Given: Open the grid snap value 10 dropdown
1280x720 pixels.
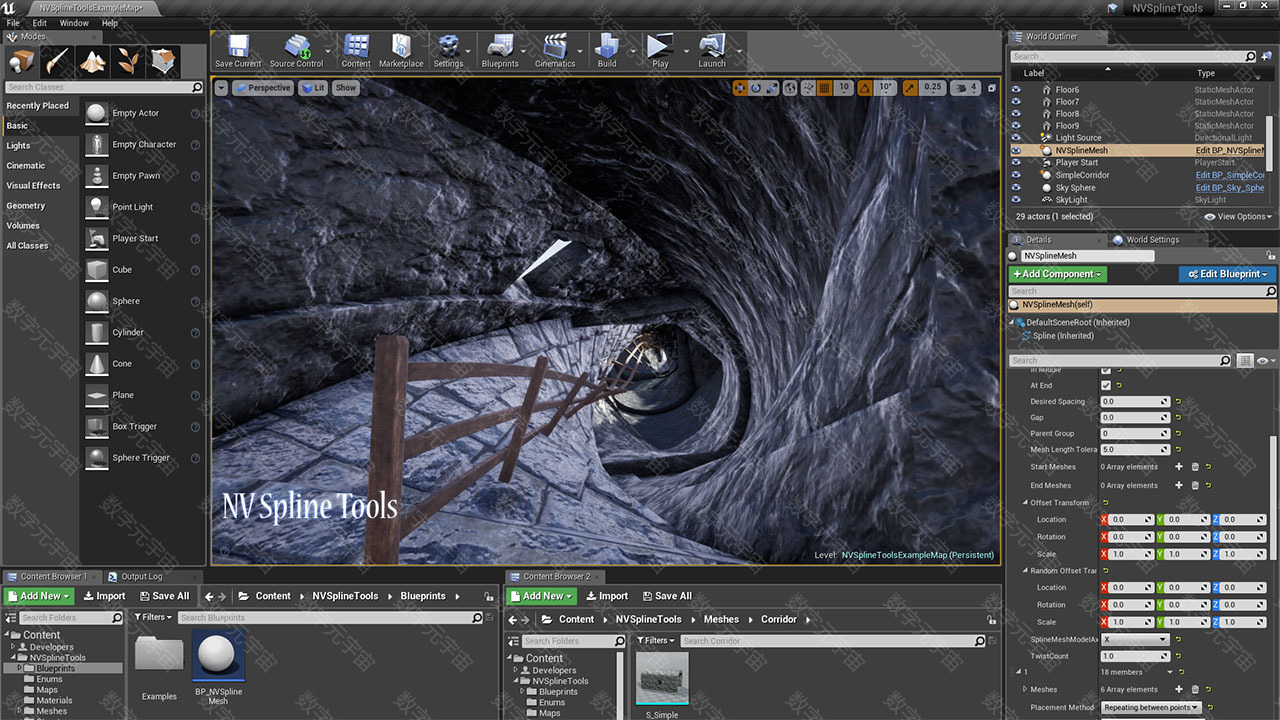Looking at the screenshot, I should 844,88.
